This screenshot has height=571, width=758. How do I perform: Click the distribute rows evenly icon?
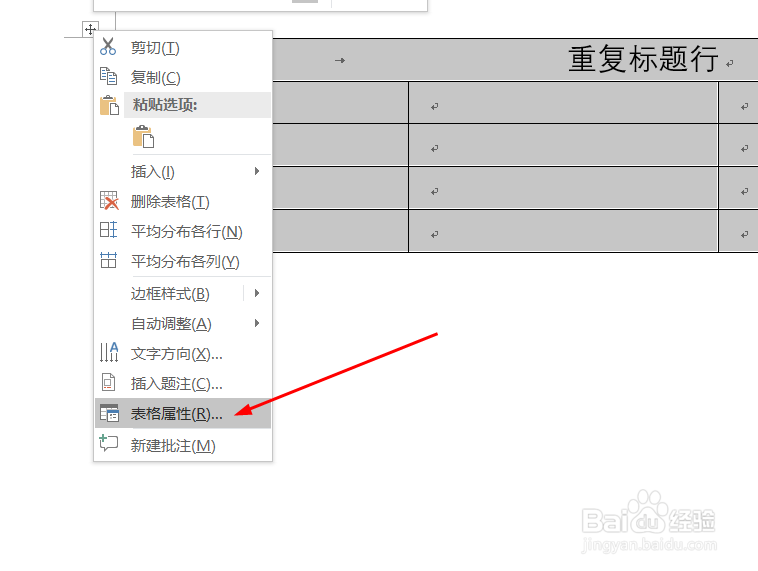[x=108, y=230]
